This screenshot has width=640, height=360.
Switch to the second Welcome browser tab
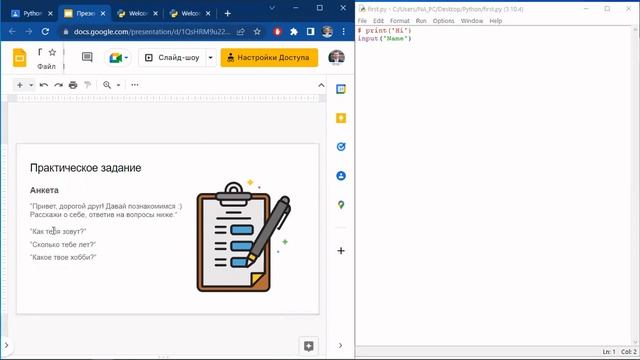pyautogui.click(x=190, y=13)
